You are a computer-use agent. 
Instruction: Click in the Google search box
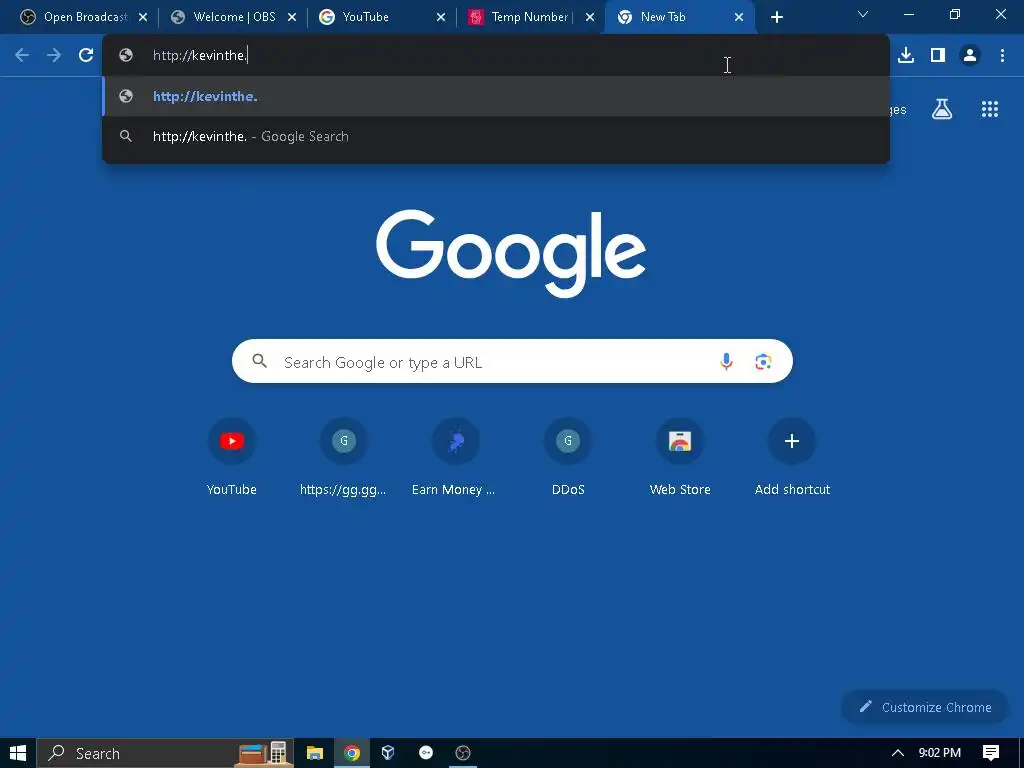coord(512,361)
